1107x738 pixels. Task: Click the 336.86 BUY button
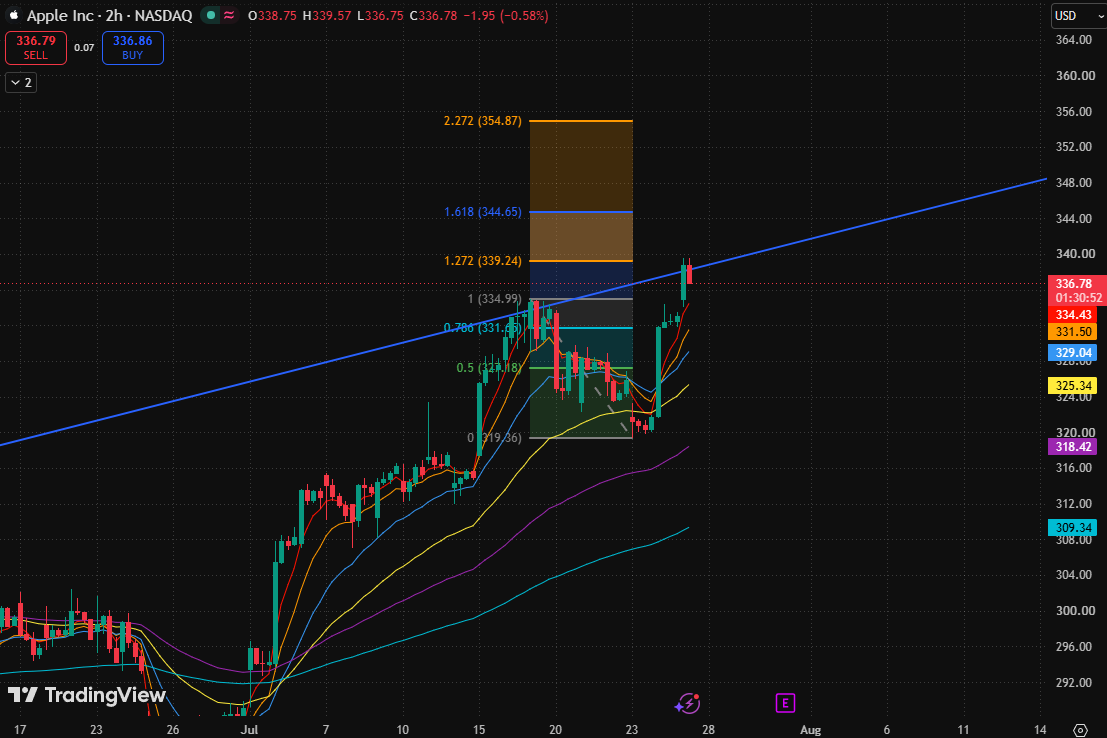tap(133, 47)
